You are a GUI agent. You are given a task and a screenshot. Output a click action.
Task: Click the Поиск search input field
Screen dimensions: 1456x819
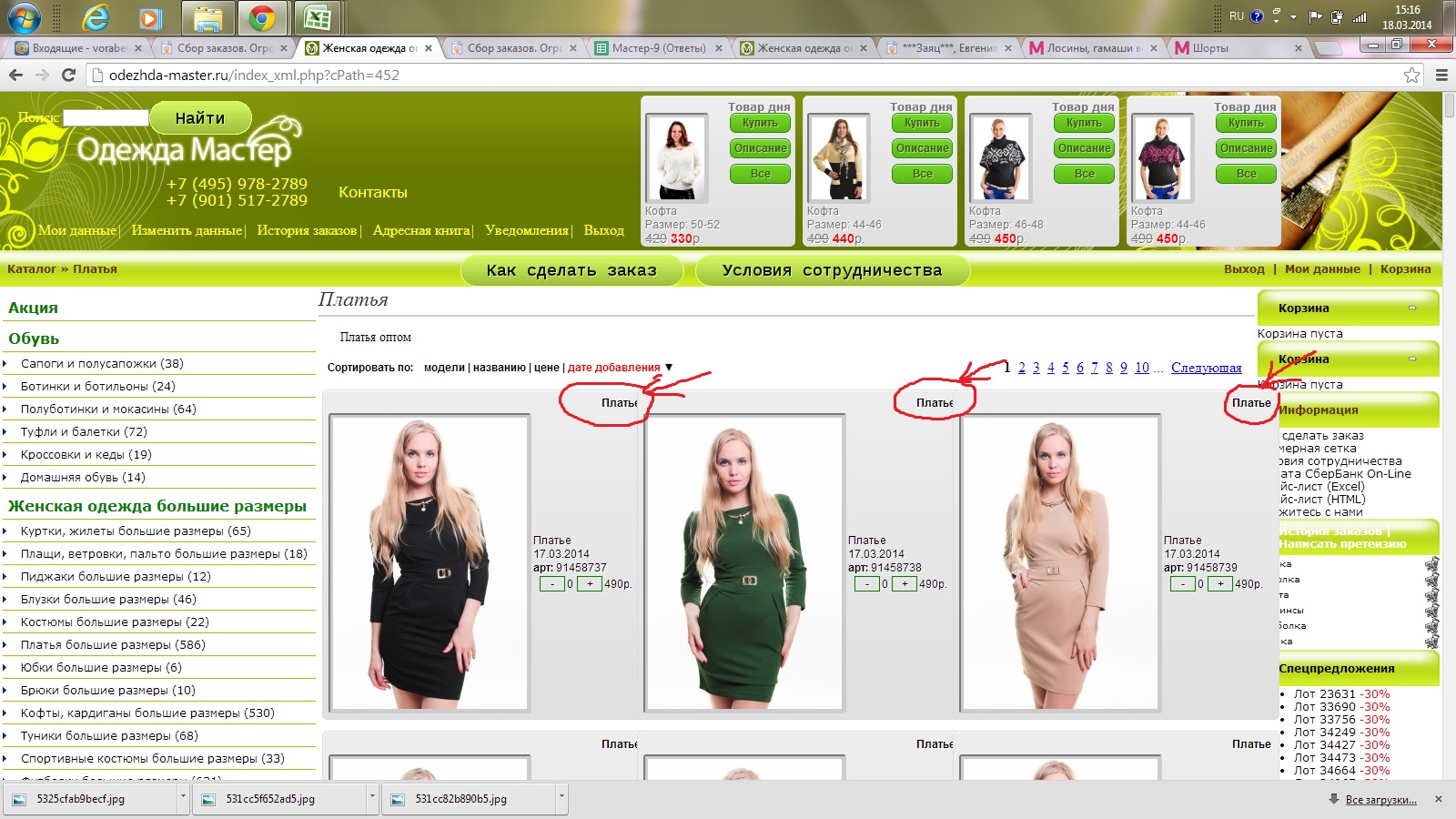click(106, 117)
